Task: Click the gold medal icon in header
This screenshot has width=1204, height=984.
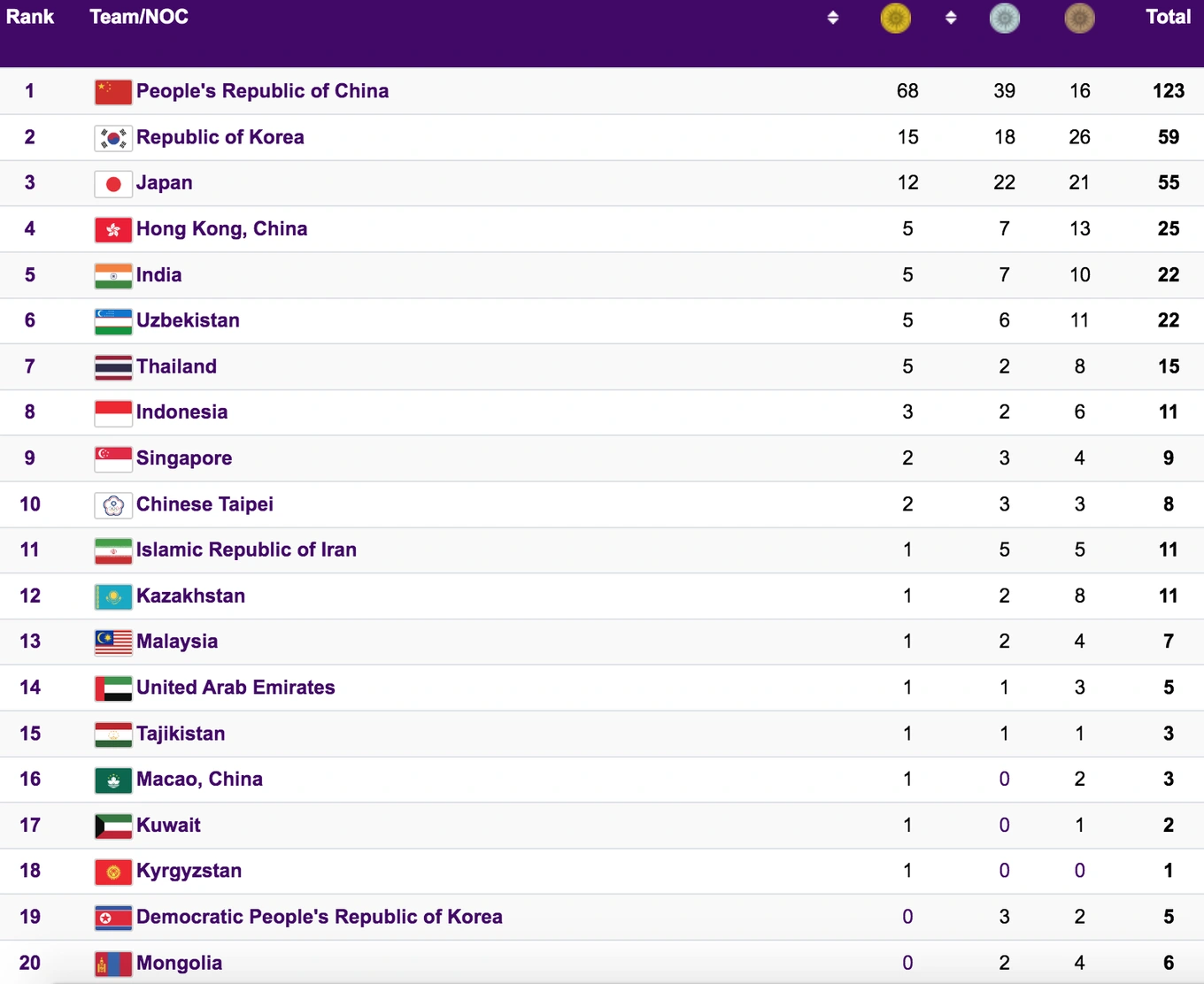Action: click(x=895, y=19)
